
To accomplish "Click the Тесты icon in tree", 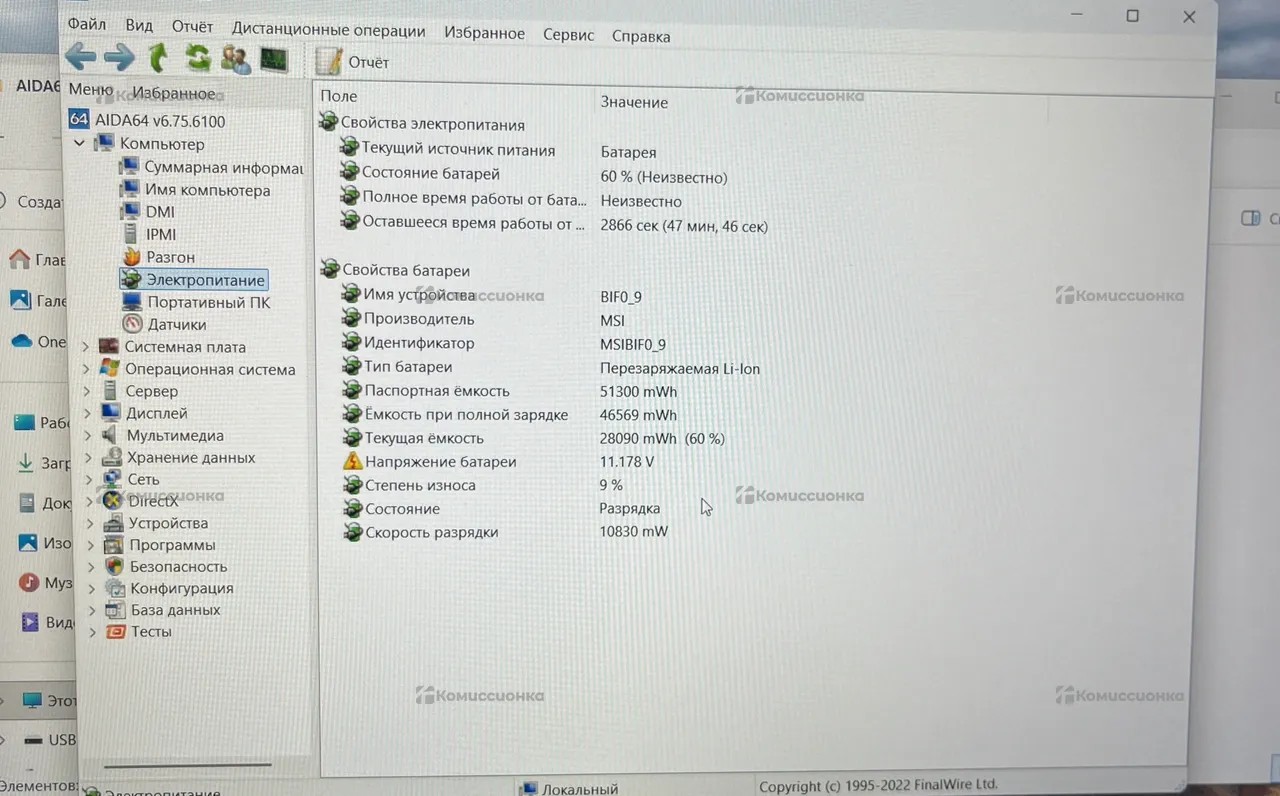I will point(115,632).
